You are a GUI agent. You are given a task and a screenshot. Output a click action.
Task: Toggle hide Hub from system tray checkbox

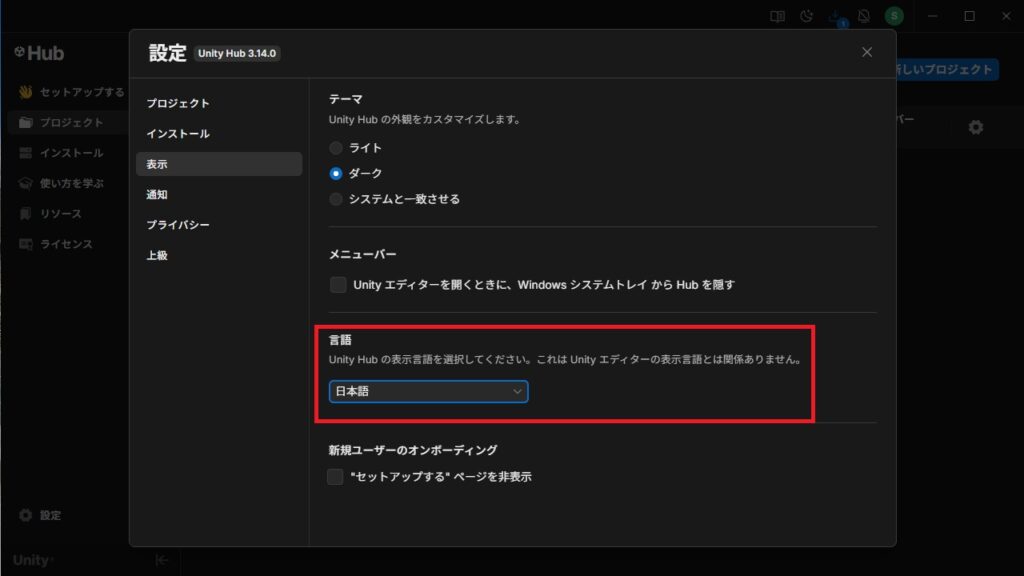[x=338, y=285]
